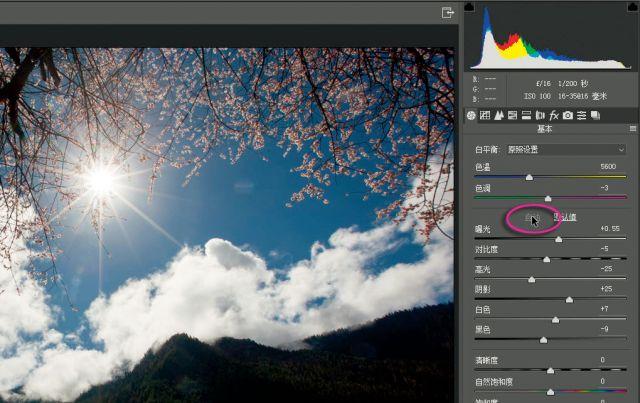Screen dimensions: 640x403
Task: Click the 阴影 shadows label
Action: 482,290
